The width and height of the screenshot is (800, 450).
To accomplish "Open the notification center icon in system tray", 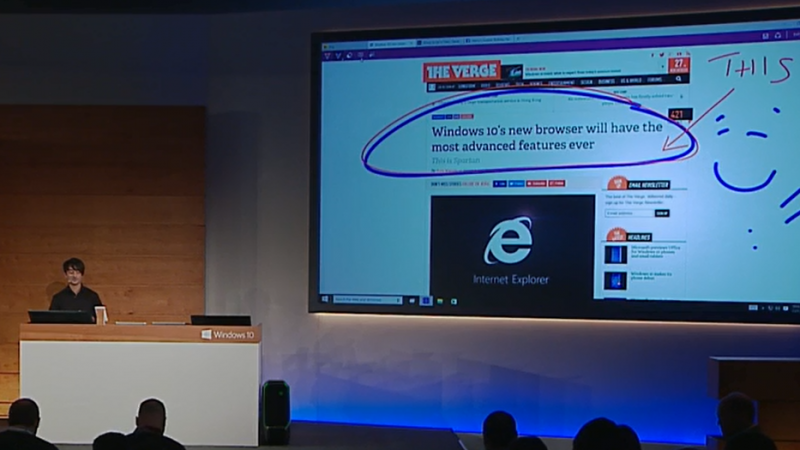I will tap(786, 308).
